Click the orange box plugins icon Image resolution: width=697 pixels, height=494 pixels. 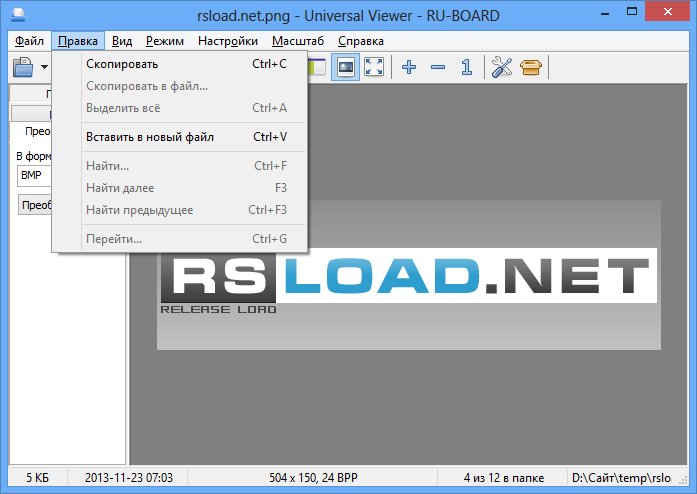pos(531,68)
